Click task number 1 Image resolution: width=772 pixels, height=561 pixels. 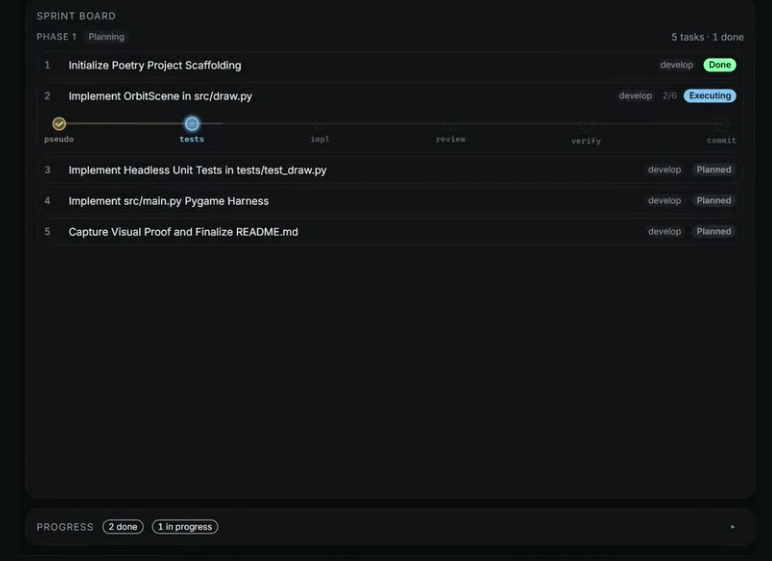point(47,65)
